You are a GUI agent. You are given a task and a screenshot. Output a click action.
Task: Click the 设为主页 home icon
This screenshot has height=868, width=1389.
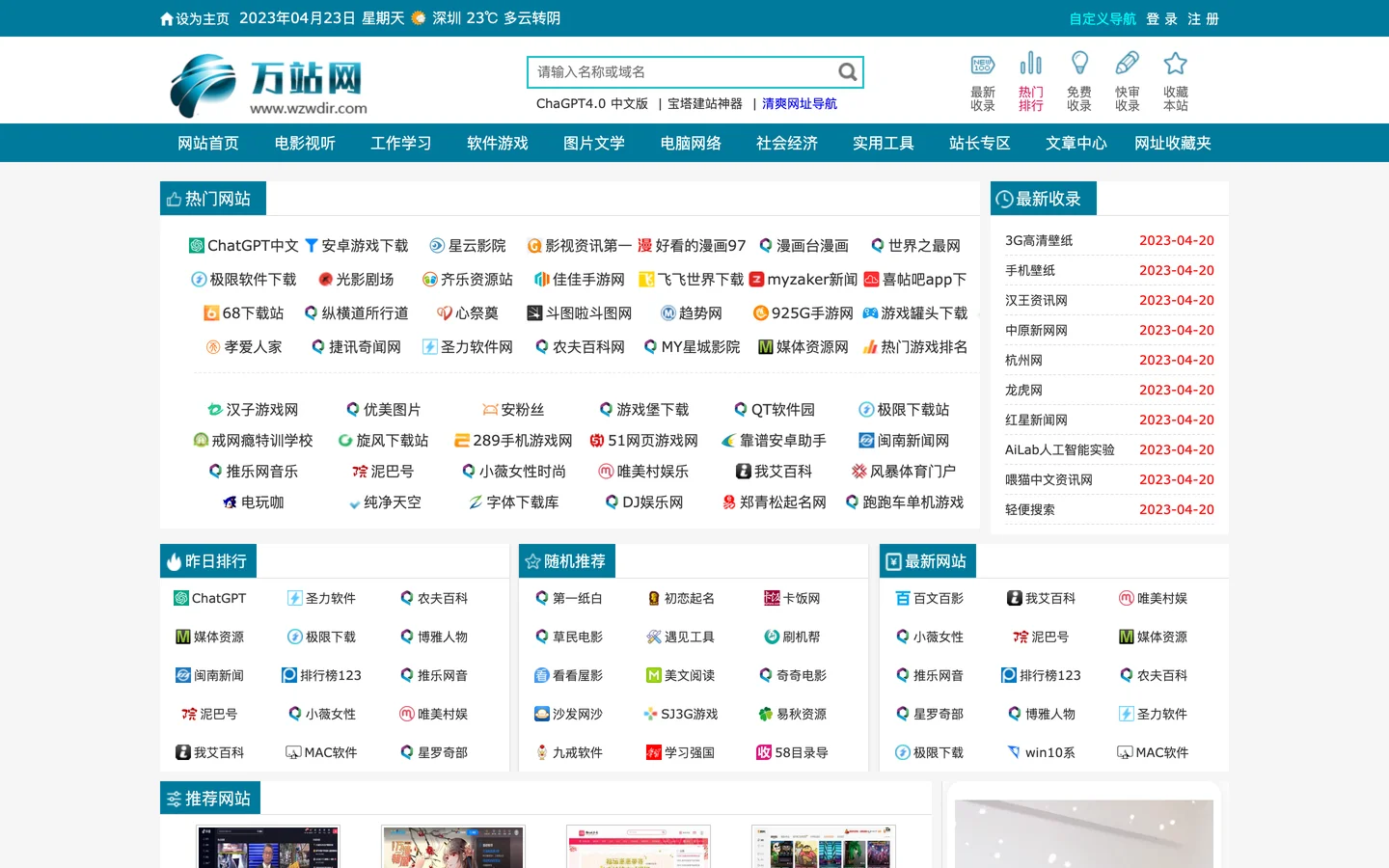pyautogui.click(x=167, y=18)
